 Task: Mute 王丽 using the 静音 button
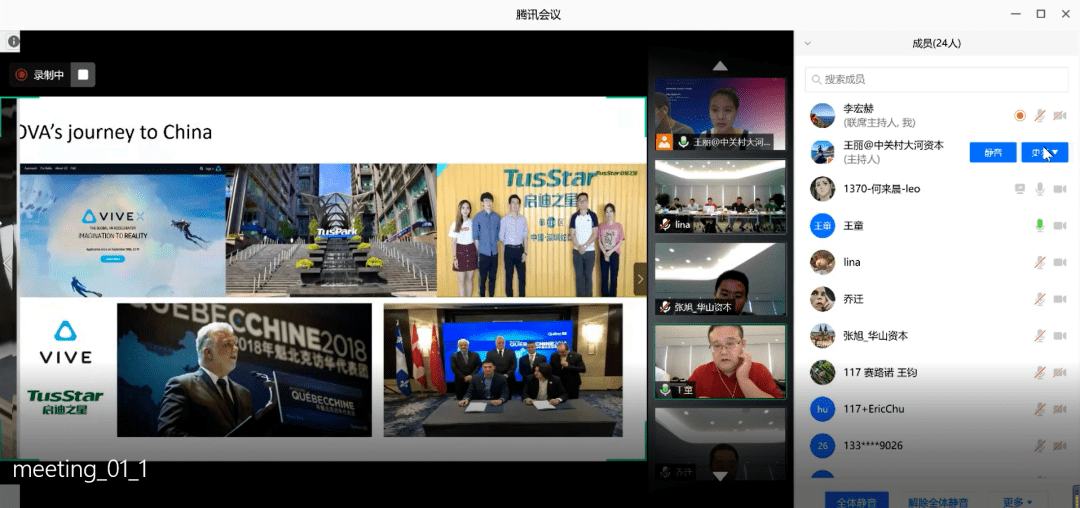tap(993, 152)
